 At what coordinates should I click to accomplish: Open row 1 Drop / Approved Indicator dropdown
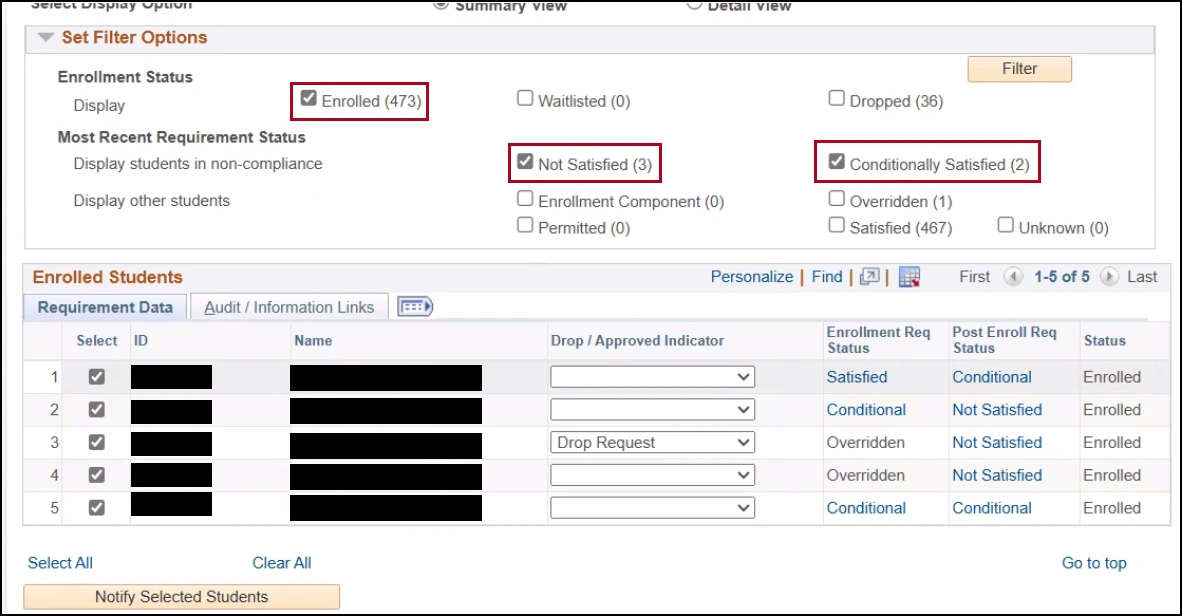pos(652,377)
